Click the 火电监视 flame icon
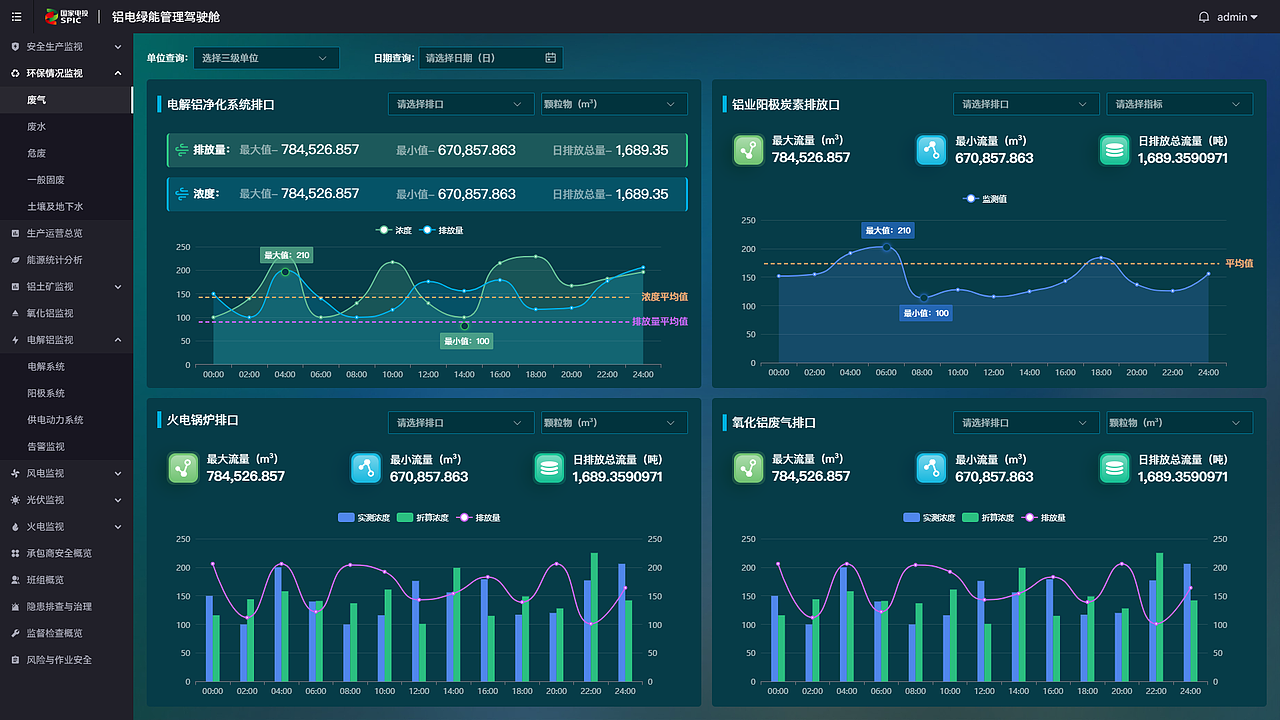1280x720 pixels. pyautogui.click(x=15, y=526)
